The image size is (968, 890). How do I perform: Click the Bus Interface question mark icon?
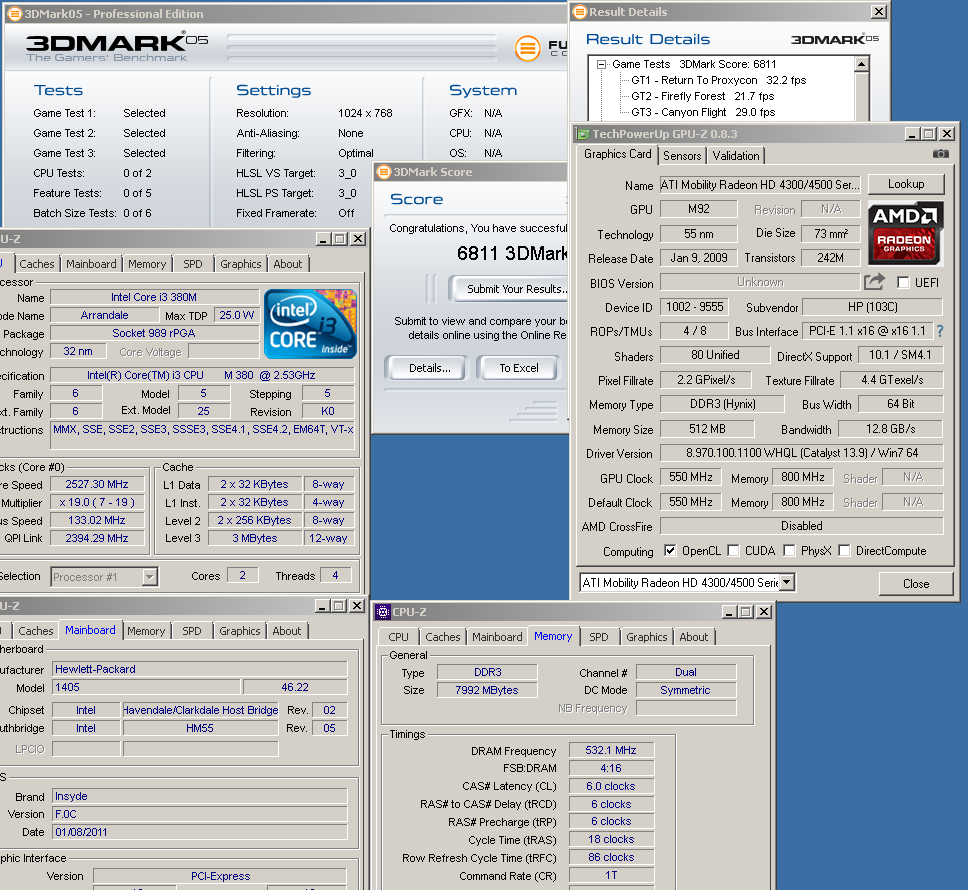click(x=940, y=331)
